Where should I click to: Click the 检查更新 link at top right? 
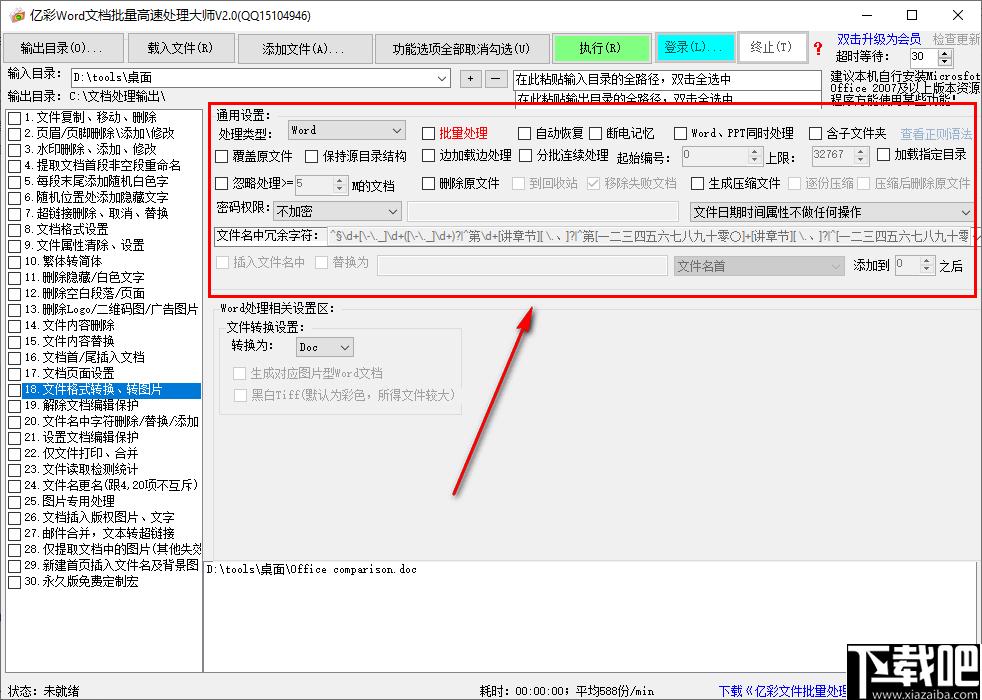coord(956,39)
